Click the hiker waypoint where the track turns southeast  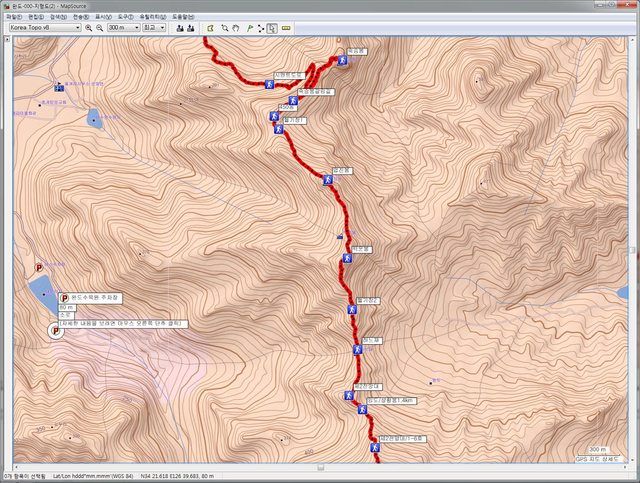click(279, 129)
